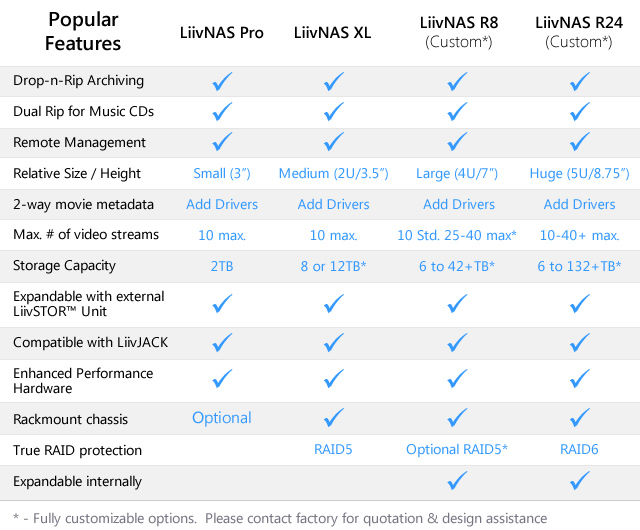Click LiivNAS R8 Expandable internally checkmark
This screenshot has height=530, width=640.
pyautogui.click(x=458, y=482)
